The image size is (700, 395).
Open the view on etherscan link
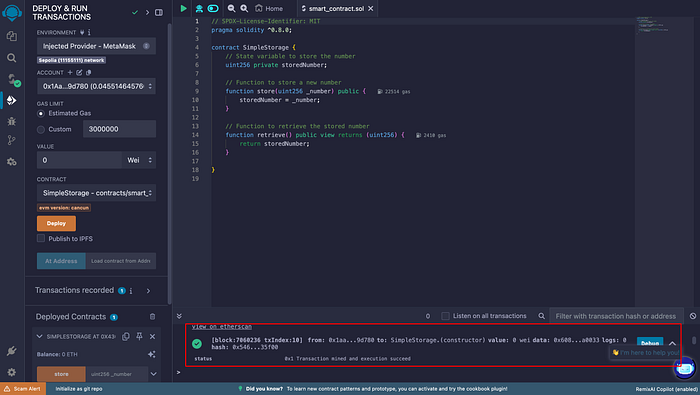coord(222,327)
